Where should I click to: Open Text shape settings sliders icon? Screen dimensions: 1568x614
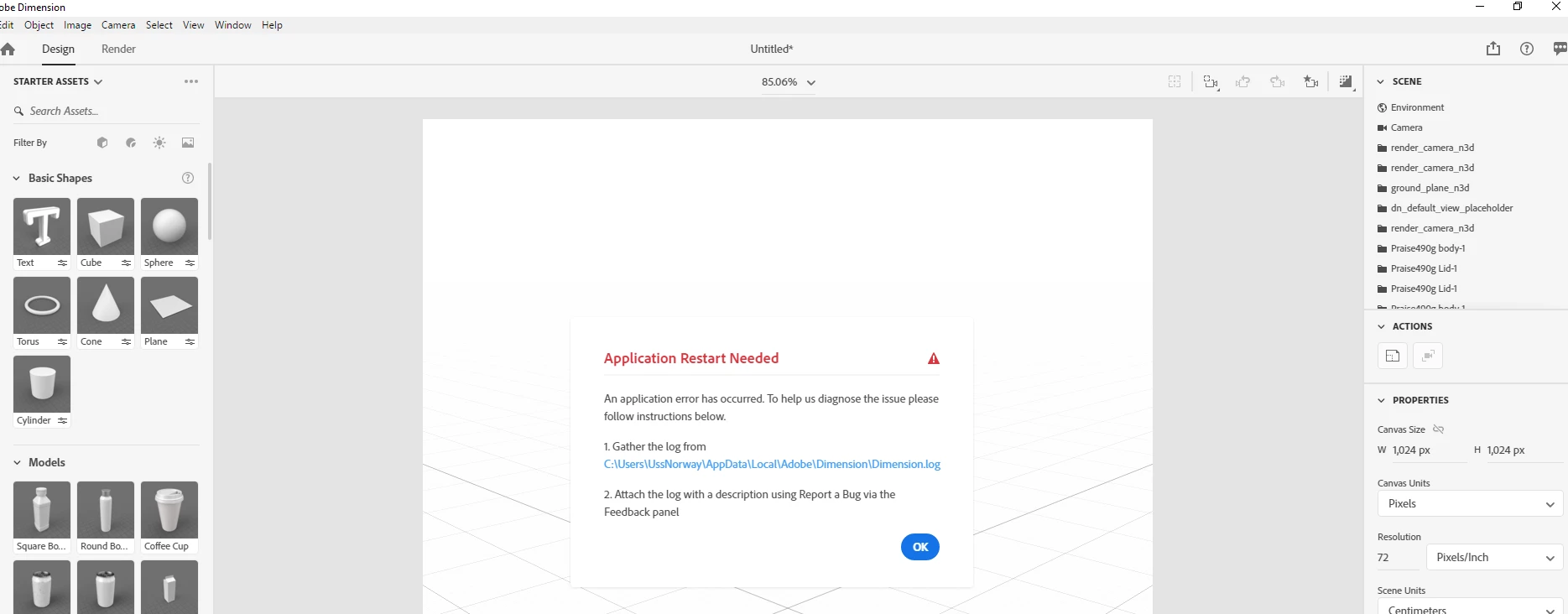coord(62,263)
